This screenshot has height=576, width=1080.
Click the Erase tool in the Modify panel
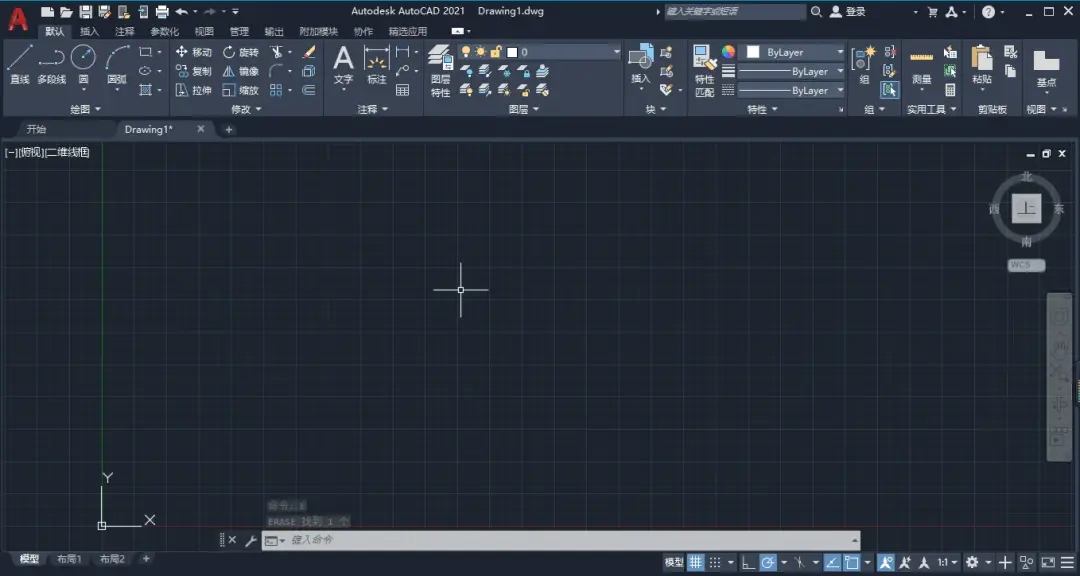point(309,52)
